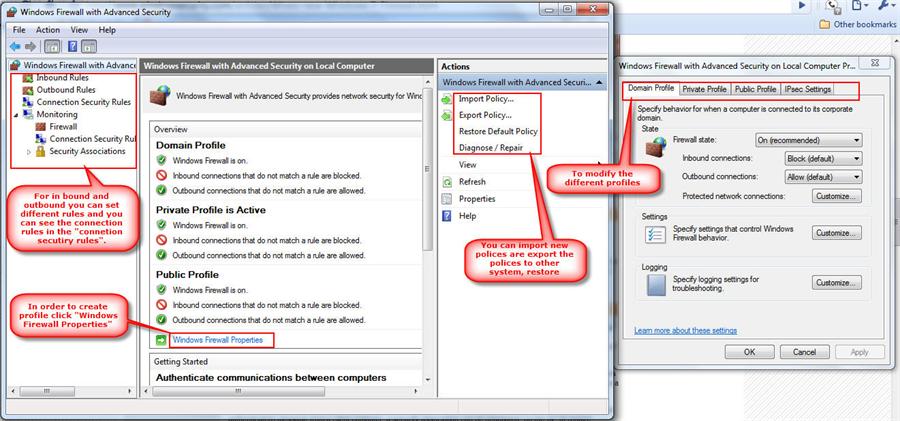Click Customize for Protected network connections
This screenshot has height=421, width=900.
point(837,196)
